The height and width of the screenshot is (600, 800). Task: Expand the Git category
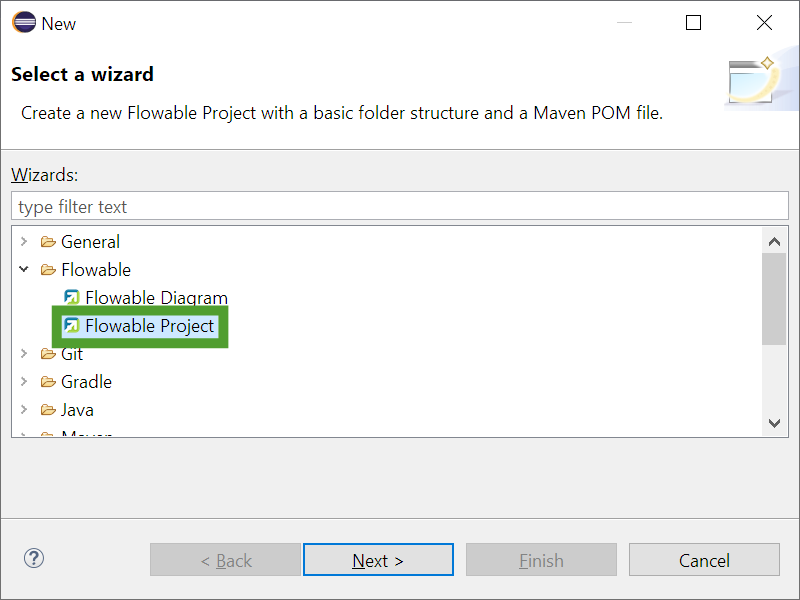point(24,354)
